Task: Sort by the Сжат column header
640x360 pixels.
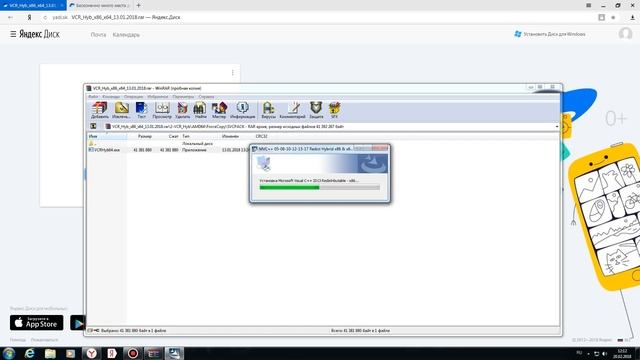Action: pos(167,136)
